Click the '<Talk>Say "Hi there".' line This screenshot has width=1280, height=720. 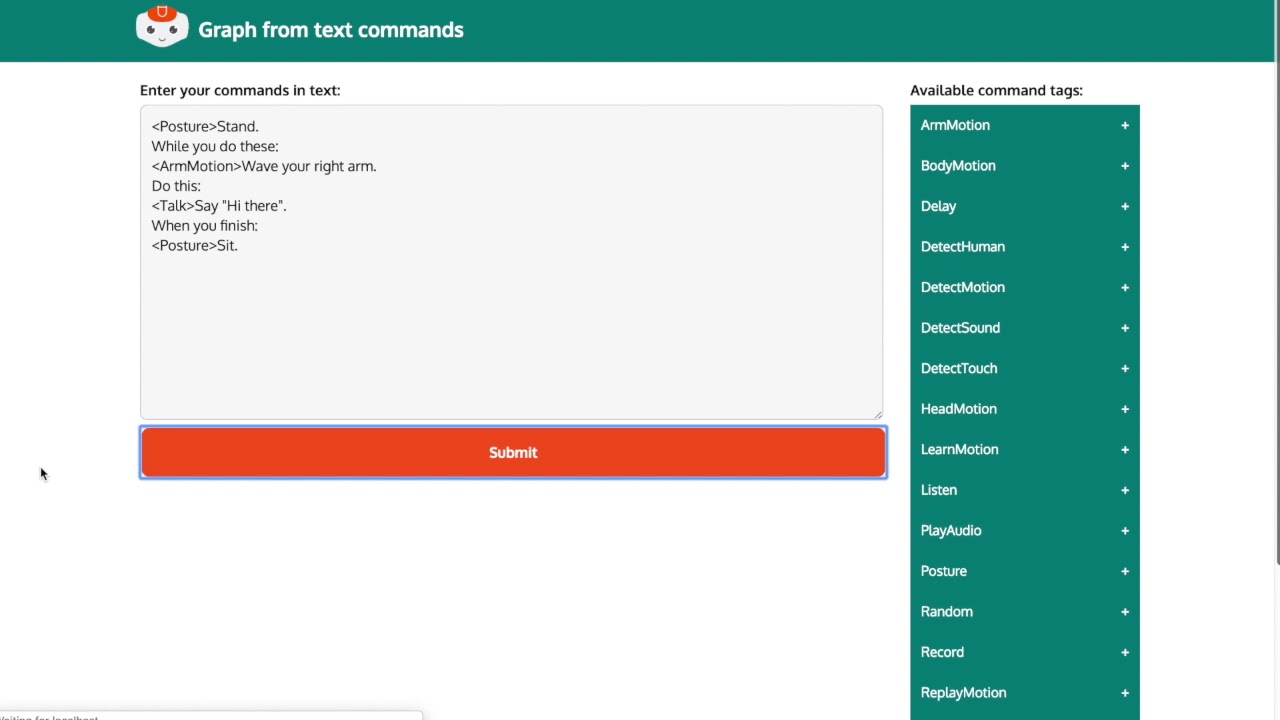tap(219, 205)
